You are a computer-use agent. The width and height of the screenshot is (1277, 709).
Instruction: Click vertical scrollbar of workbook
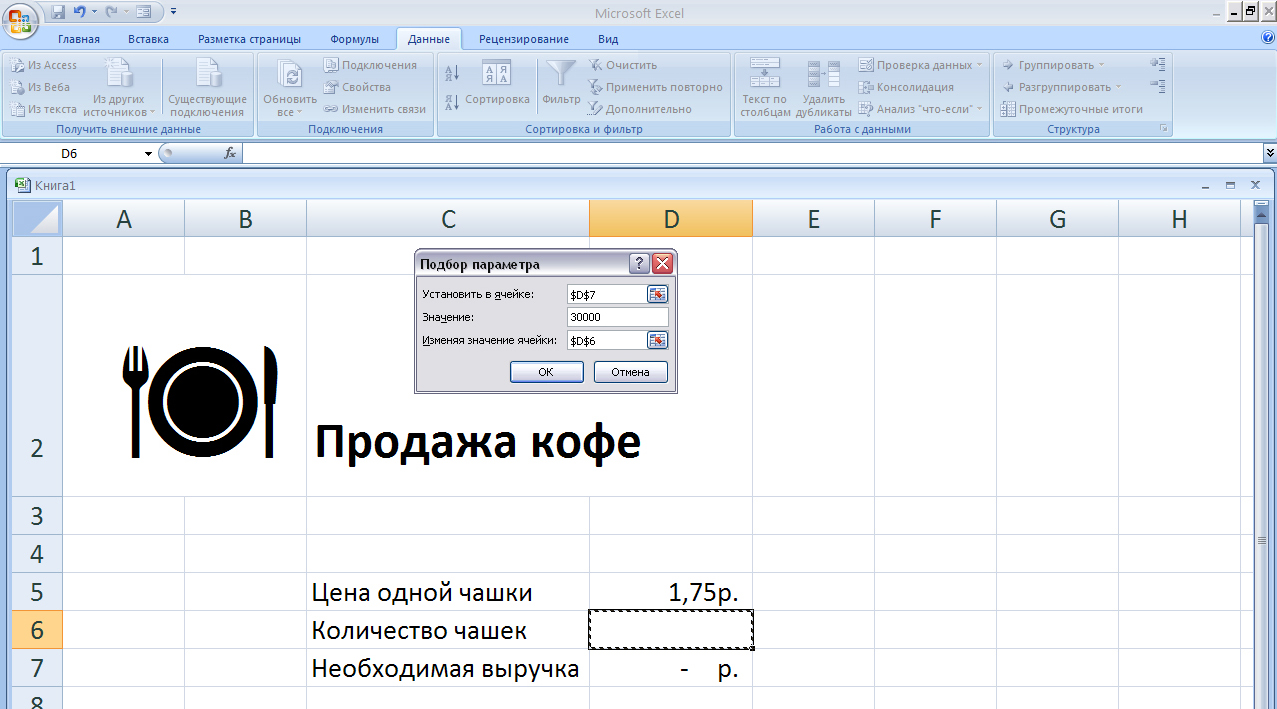click(1261, 460)
